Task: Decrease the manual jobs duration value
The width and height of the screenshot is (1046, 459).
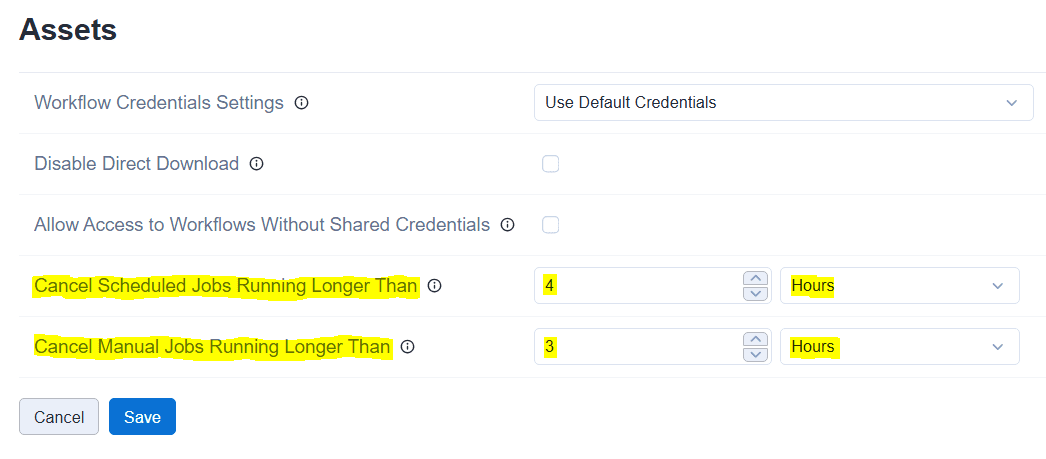Action: click(756, 354)
